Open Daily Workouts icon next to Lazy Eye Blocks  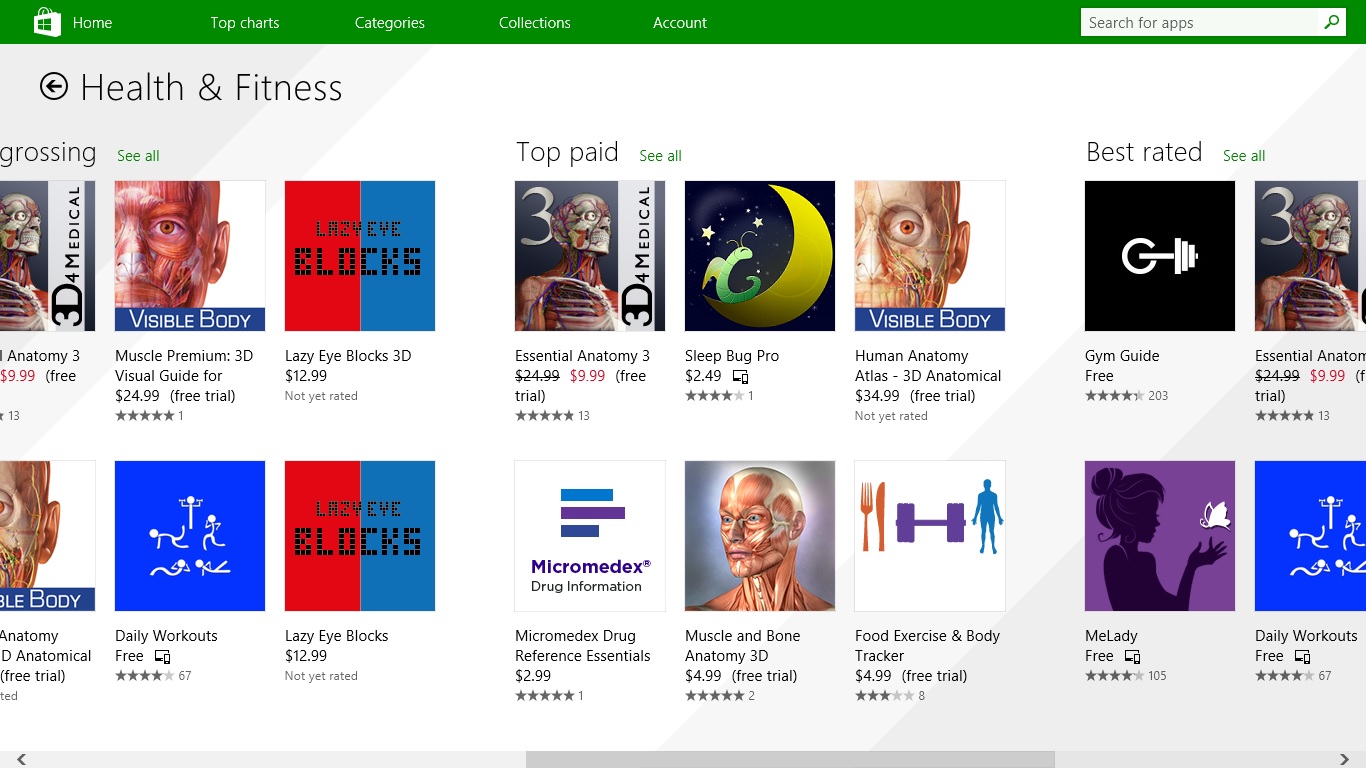[190, 536]
